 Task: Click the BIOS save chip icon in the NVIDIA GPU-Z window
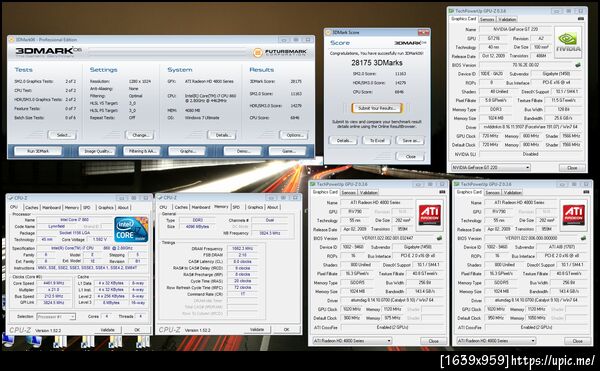[x=578, y=65]
